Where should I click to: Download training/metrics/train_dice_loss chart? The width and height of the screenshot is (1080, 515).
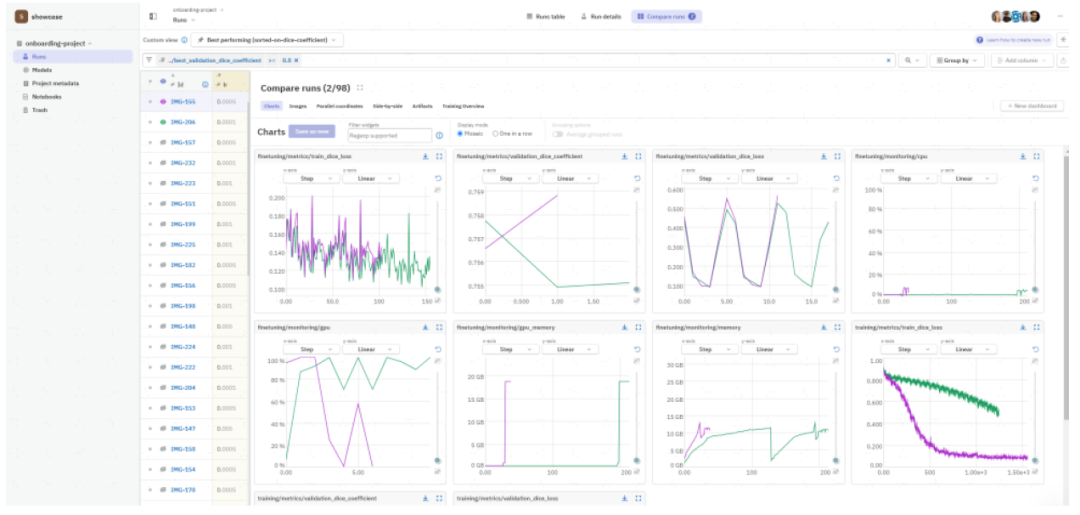click(x=1023, y=328)
